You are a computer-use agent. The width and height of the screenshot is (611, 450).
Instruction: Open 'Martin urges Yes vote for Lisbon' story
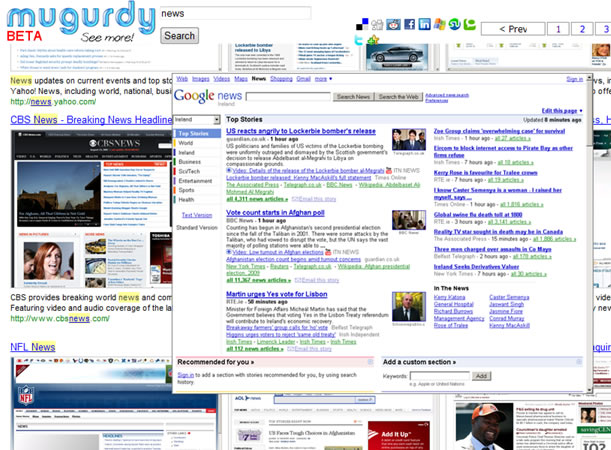tap(277, 294)
